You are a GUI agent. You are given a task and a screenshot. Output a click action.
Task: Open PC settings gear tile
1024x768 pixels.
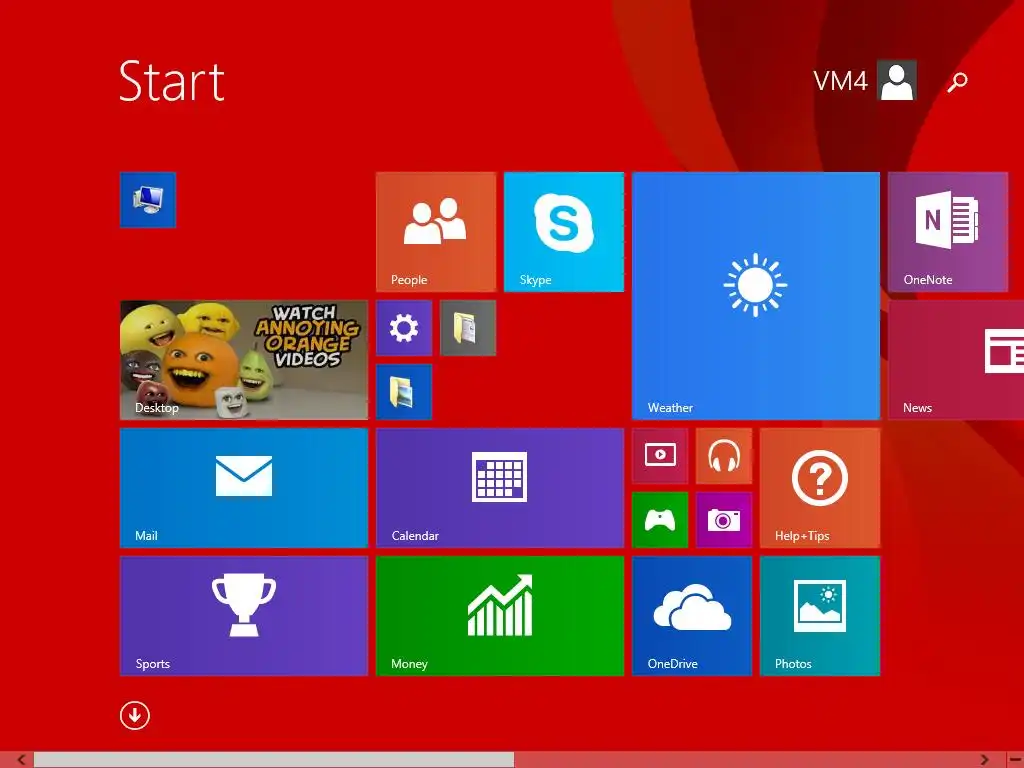point(404,328)
